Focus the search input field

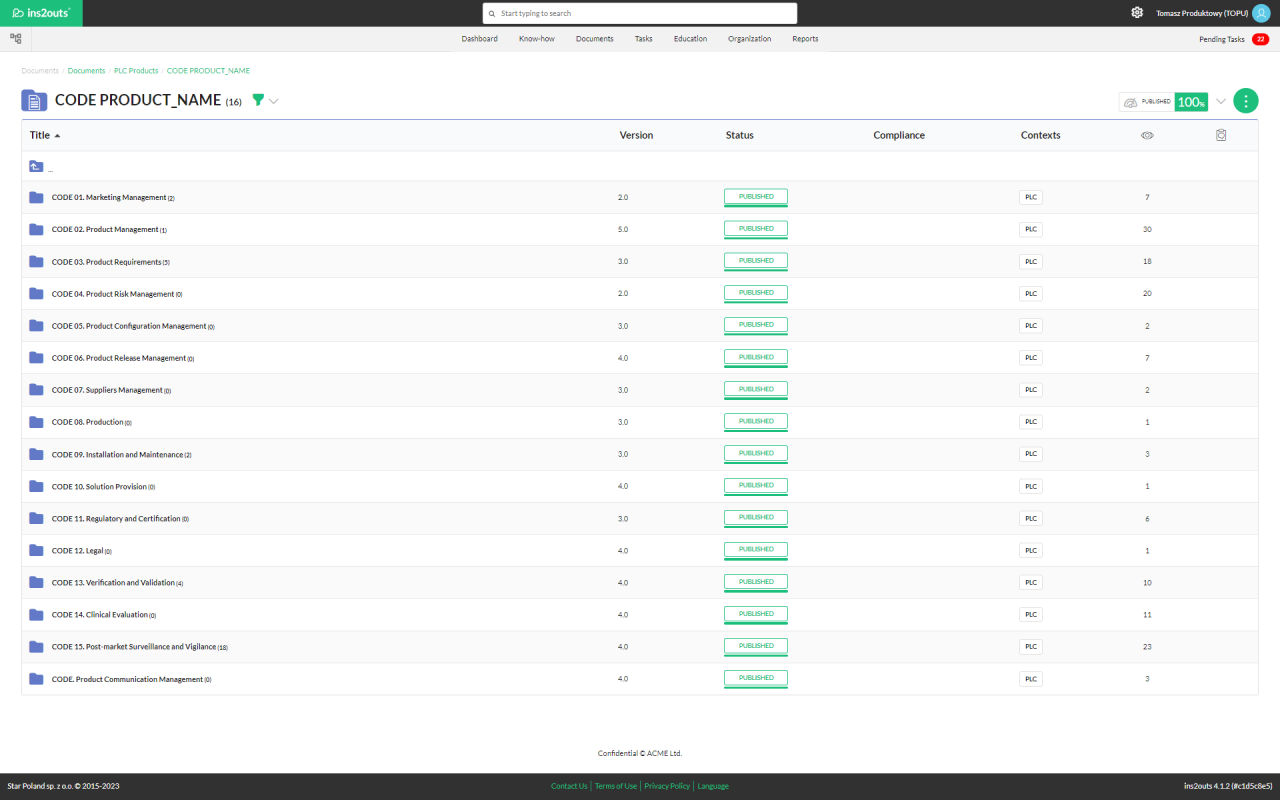tap(640, 13)
